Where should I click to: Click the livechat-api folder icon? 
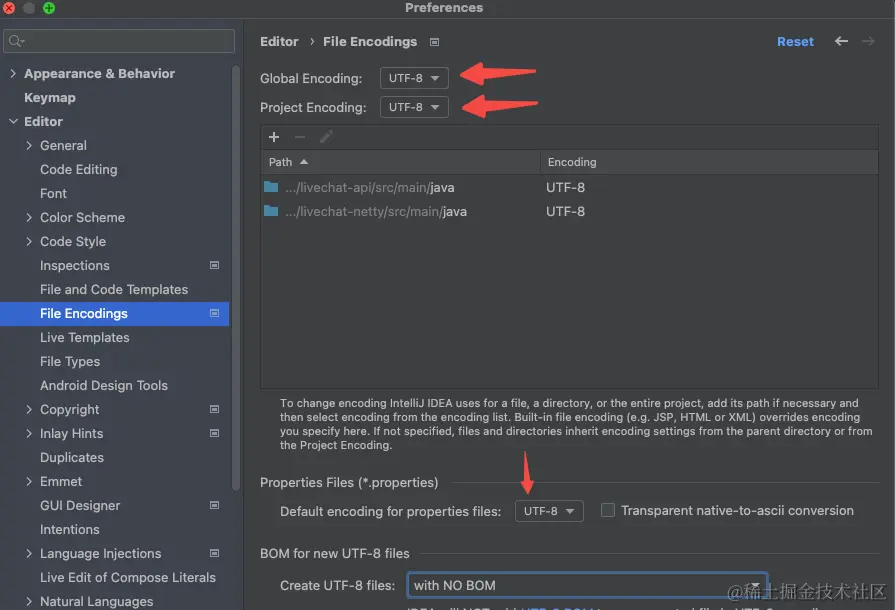pyautogui.click(x=271, y=187)
